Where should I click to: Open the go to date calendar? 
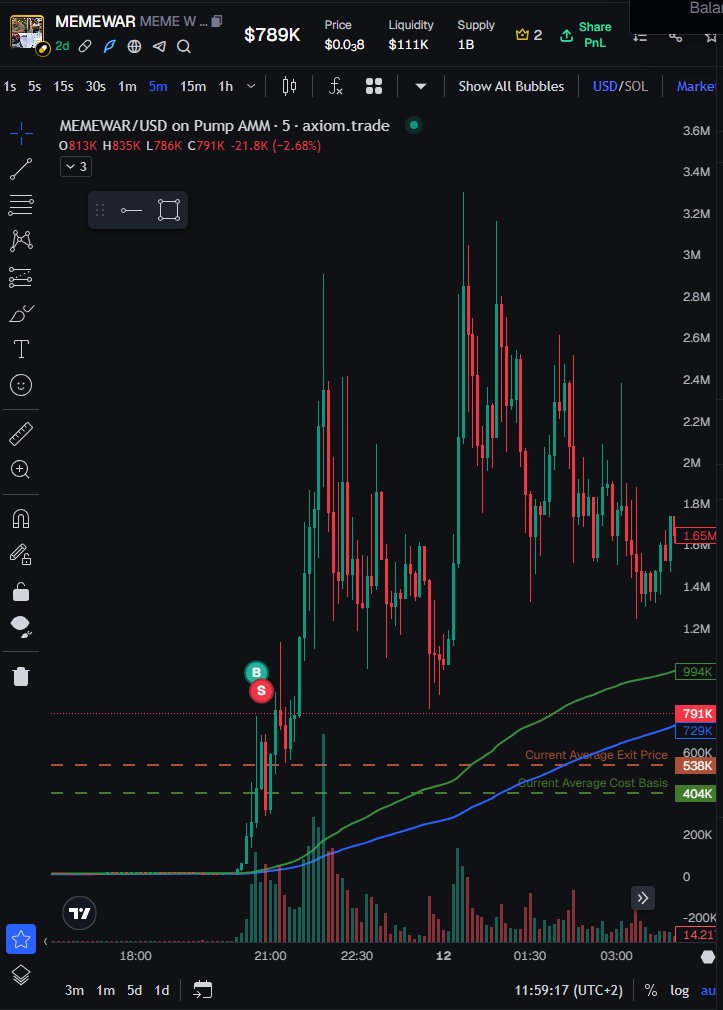pyautogui.click(x=202, y=990)
